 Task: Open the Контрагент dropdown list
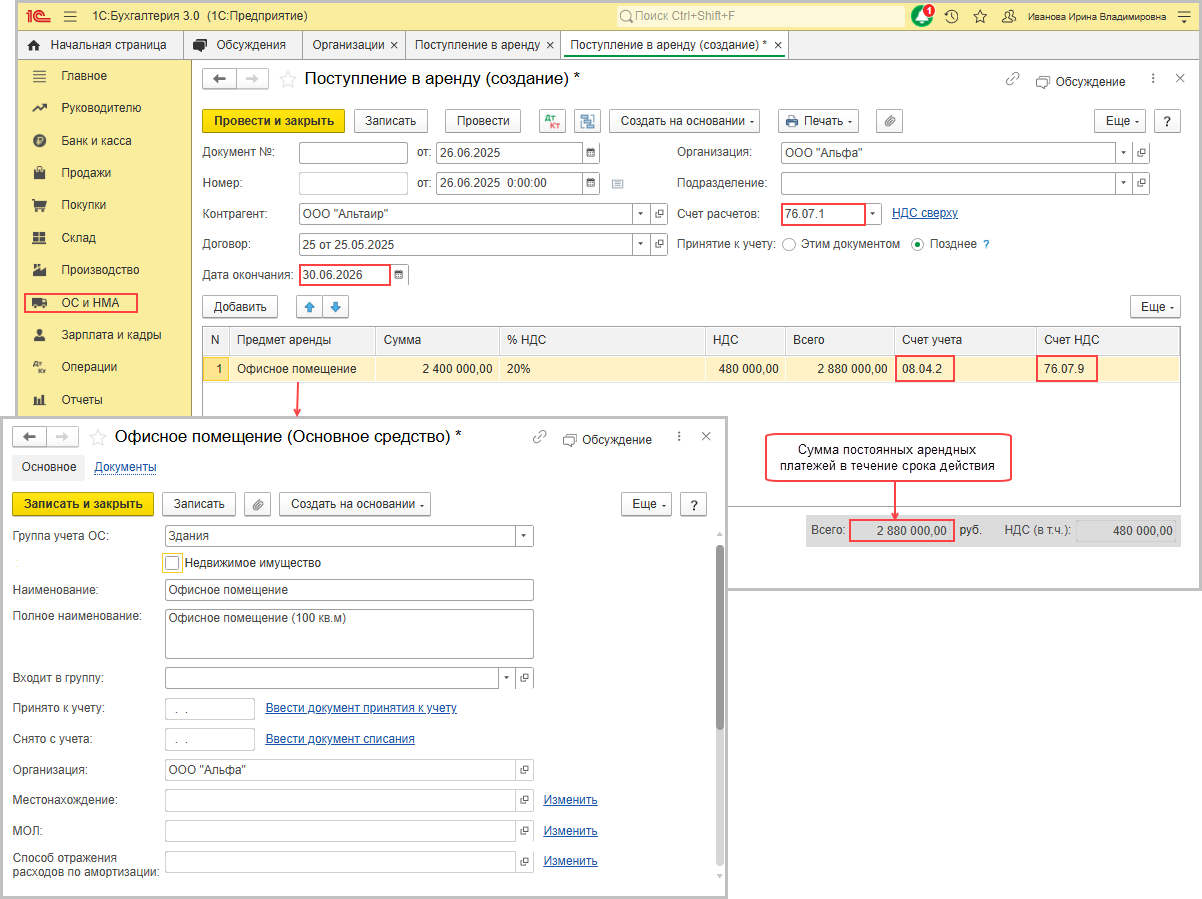[x=641, y=214]
